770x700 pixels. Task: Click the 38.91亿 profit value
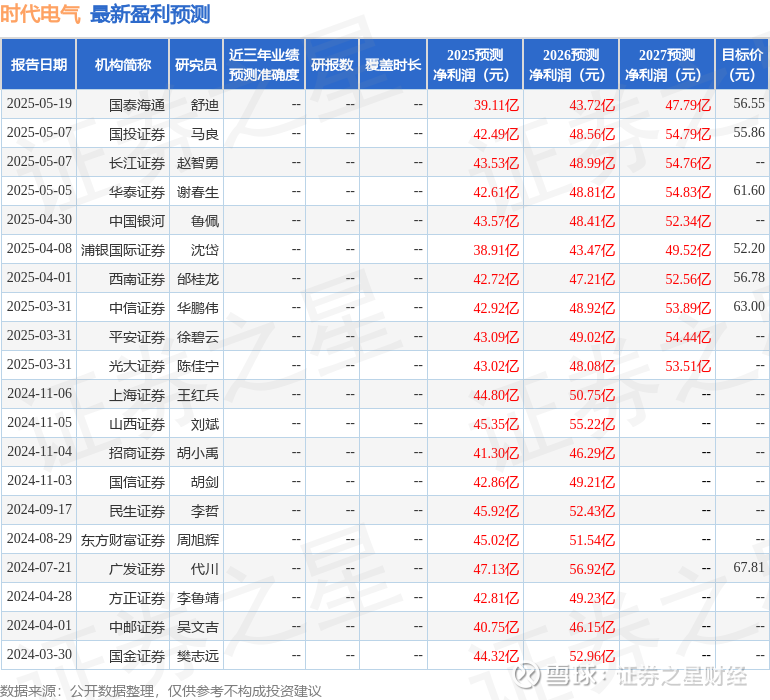coord(496,250)
